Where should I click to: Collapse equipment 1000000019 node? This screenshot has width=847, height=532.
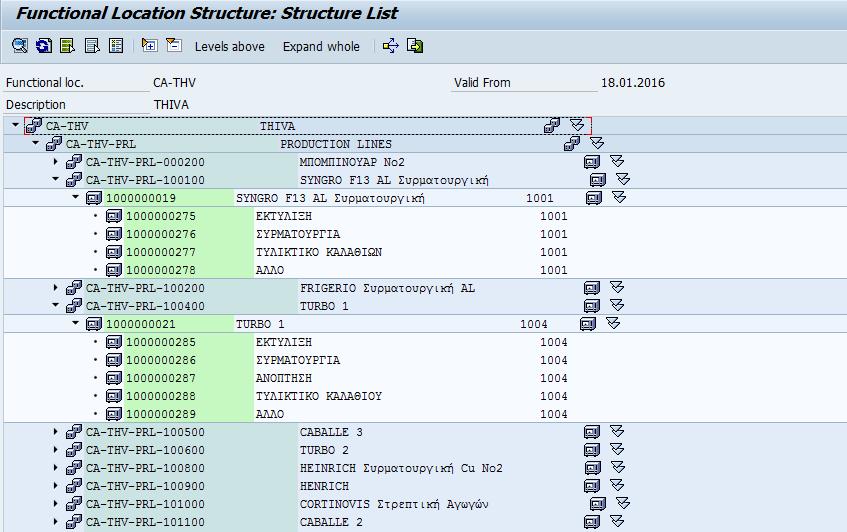pyautogui.click(x=76, y=197)
